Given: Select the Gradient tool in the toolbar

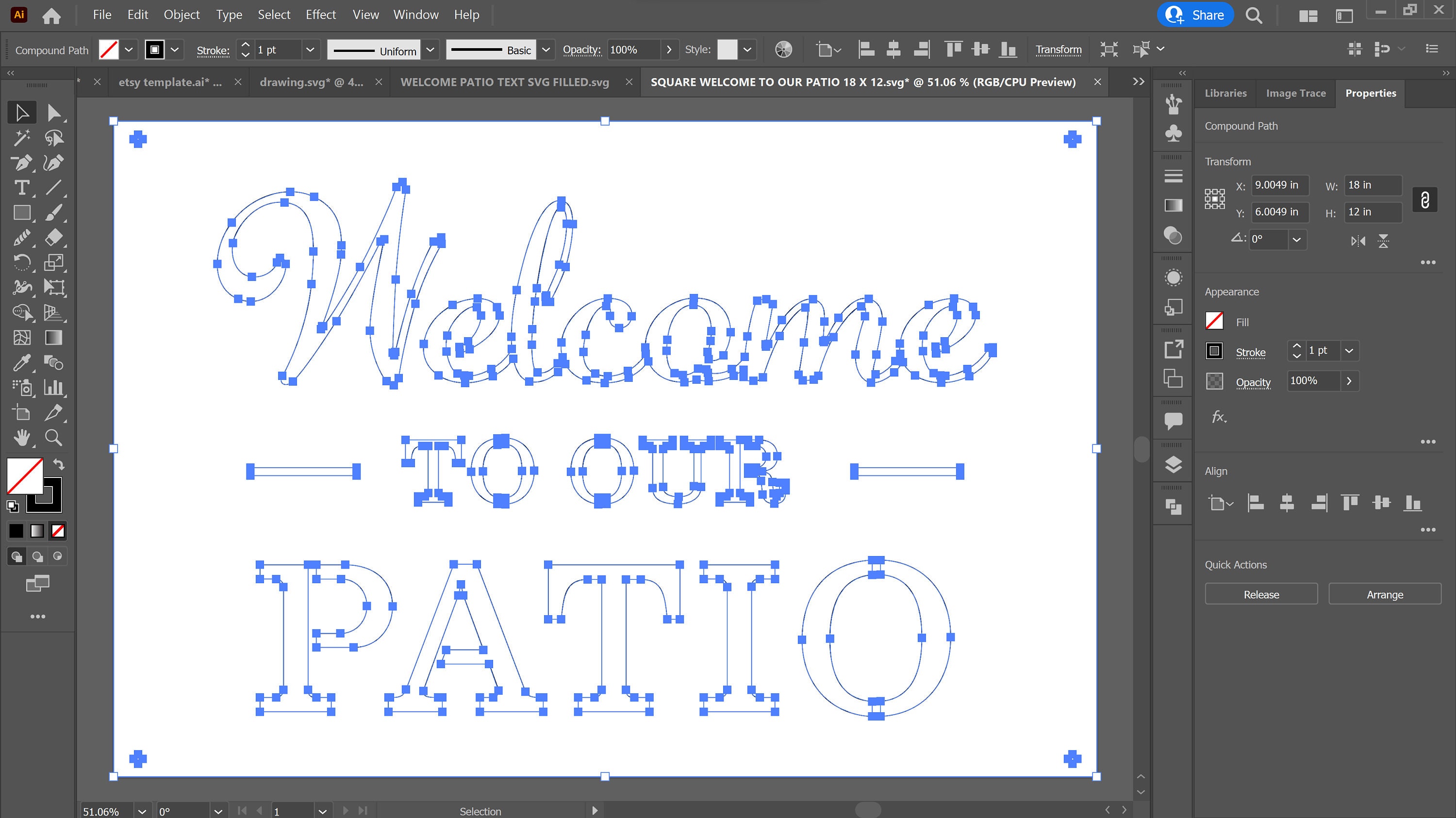Looking at the screenshot, I should (54, 337).
